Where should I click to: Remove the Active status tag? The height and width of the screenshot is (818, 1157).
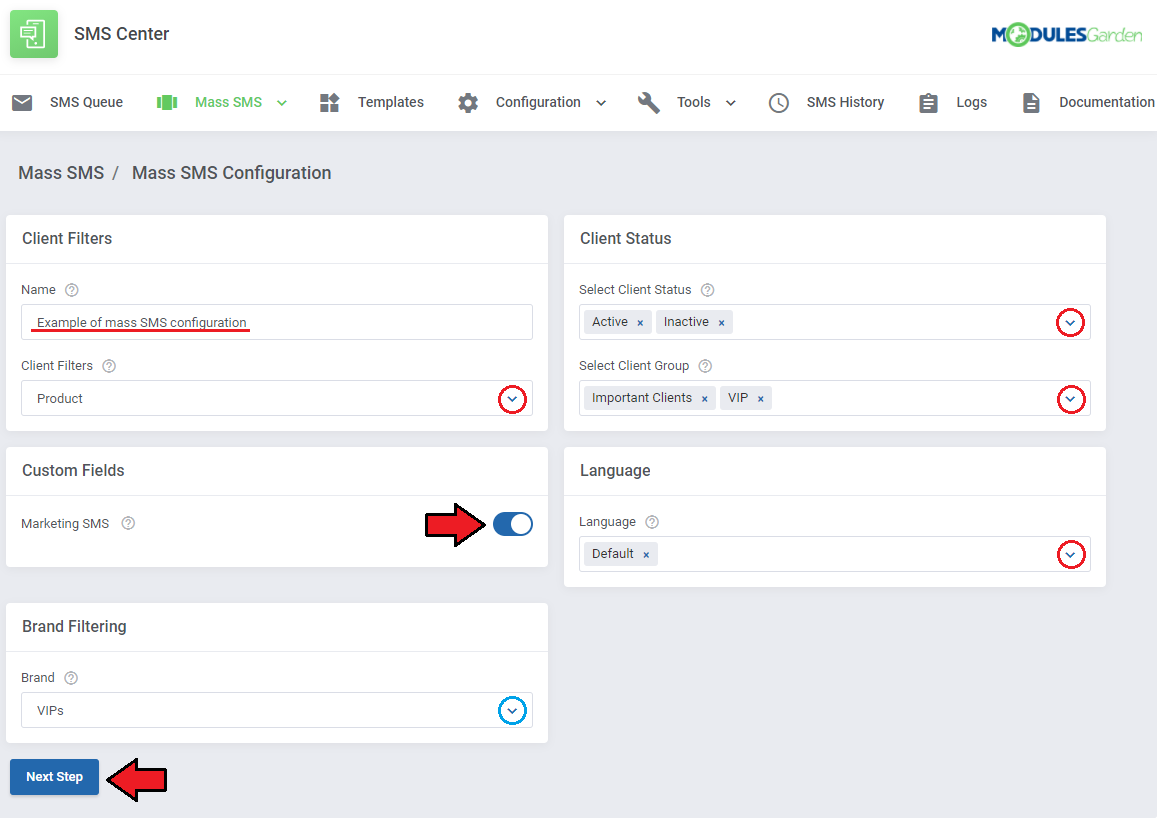[x=640, y=322]
